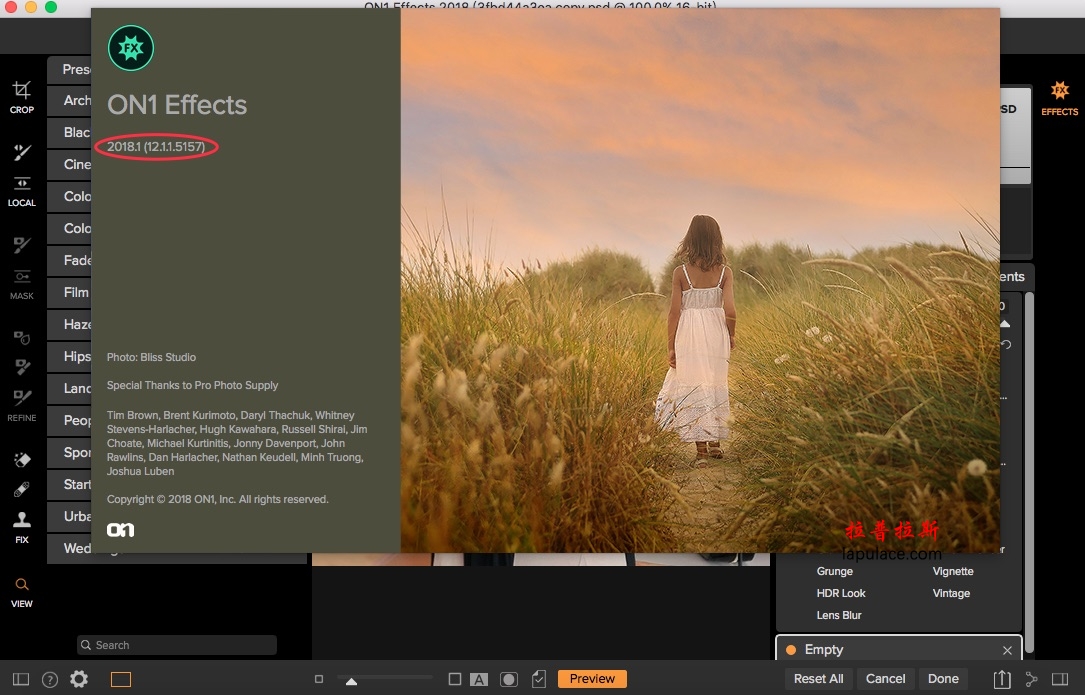Expand the Urban preset category
The image size is (1085, 695).
pyautogui.click(x=69, y=516)
